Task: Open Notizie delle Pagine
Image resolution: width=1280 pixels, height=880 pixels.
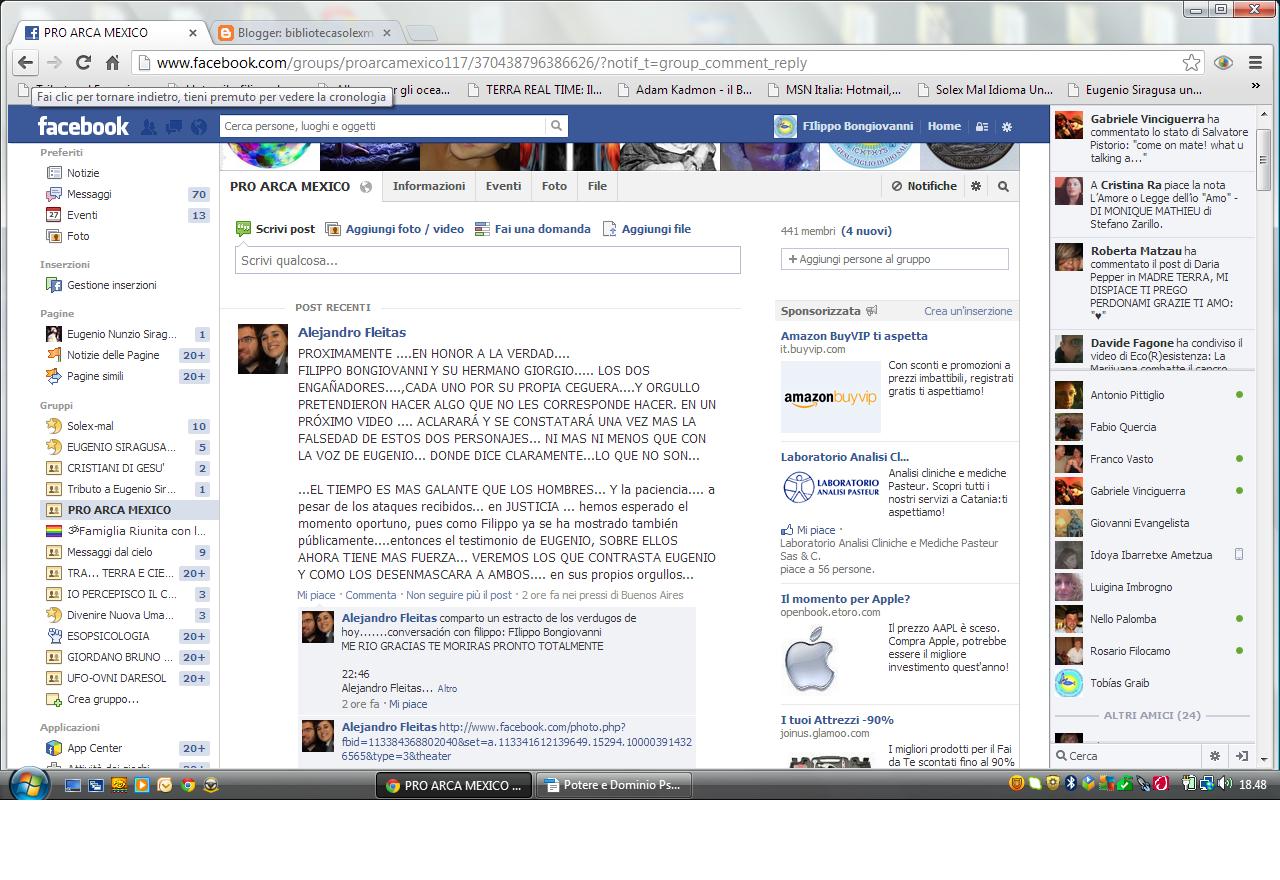Action: (113, 355)
